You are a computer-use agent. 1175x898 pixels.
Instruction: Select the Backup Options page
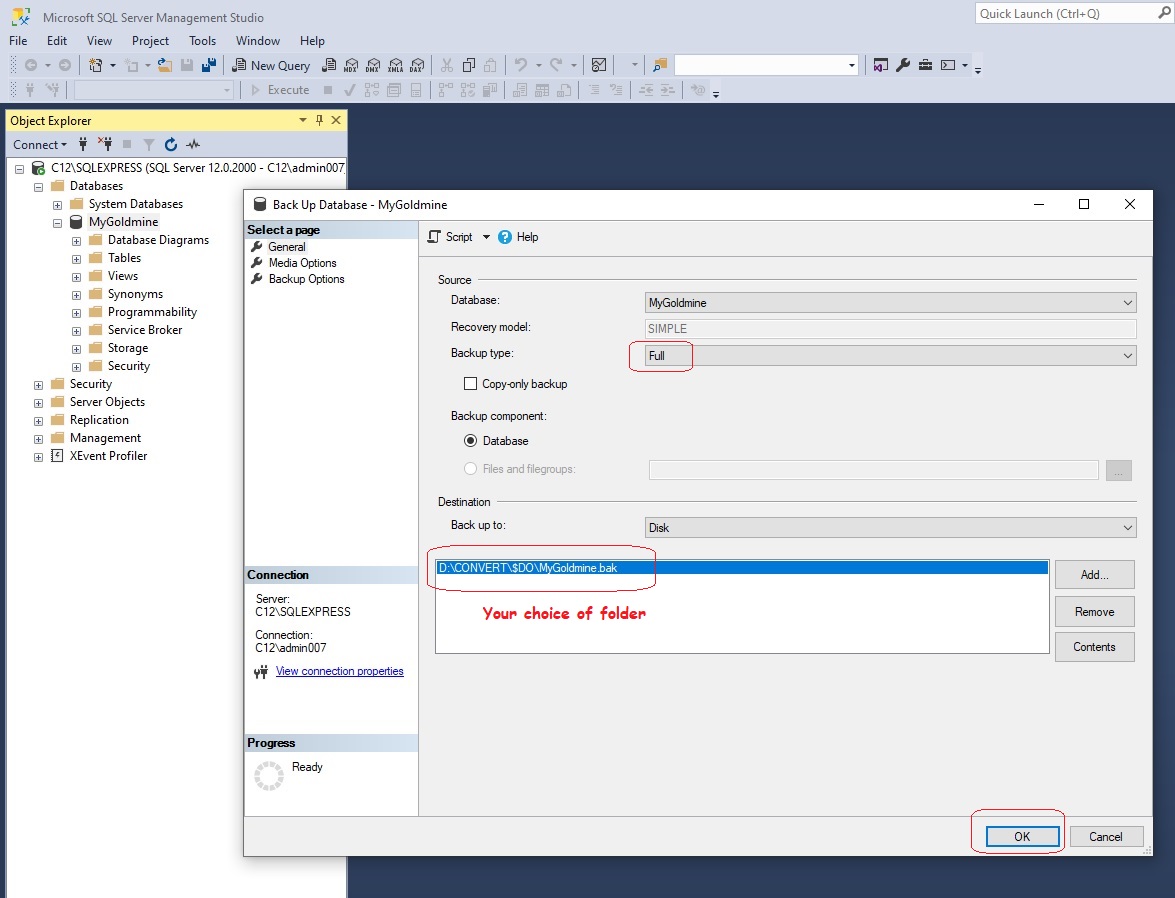point(306,279)
